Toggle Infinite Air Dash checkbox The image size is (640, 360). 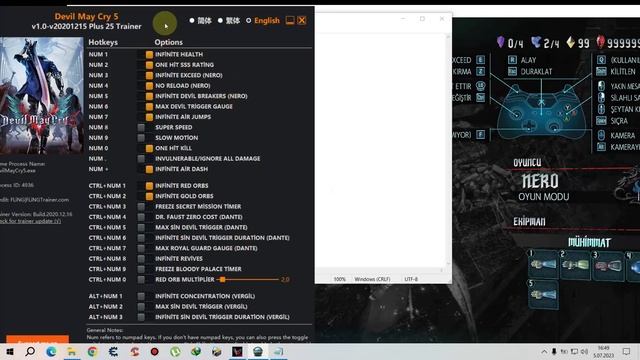tap(149, 169)
